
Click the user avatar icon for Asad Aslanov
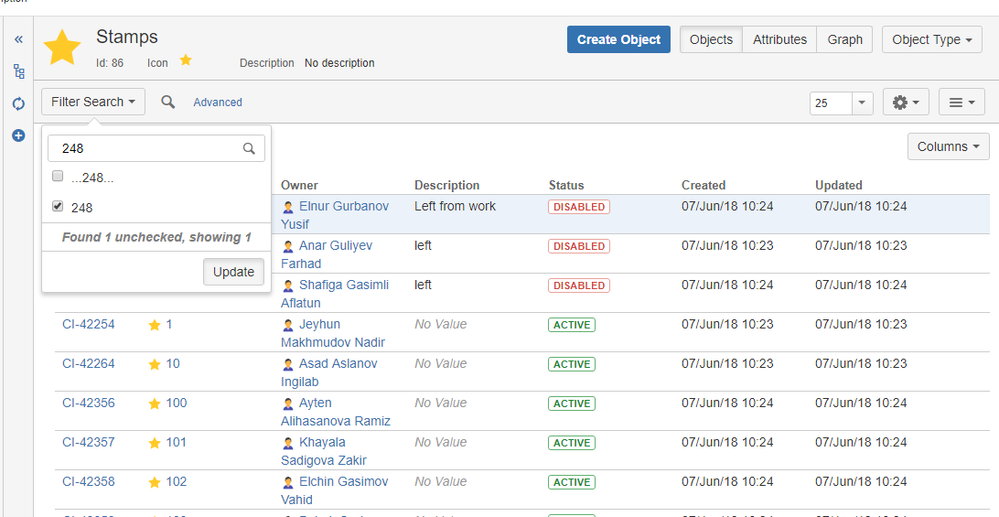click(288, 364)
